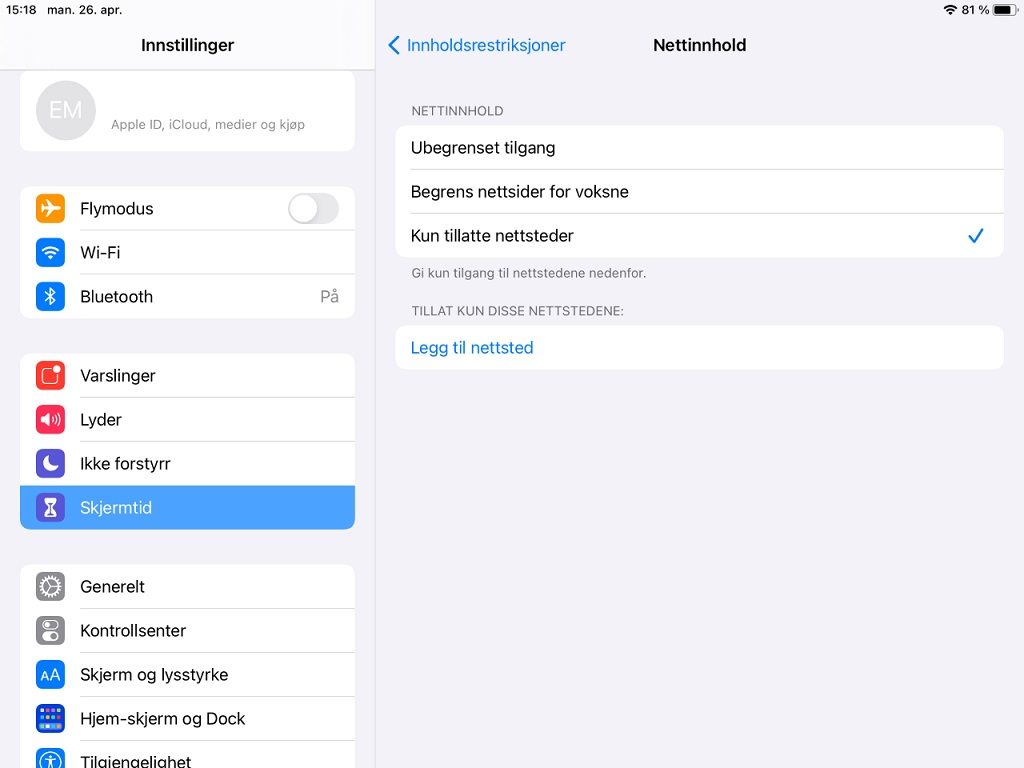The height and width of the screenshot is (768, 1024).
Task: Open Ikke forstyrr moon icon
Action: (50, 464)
